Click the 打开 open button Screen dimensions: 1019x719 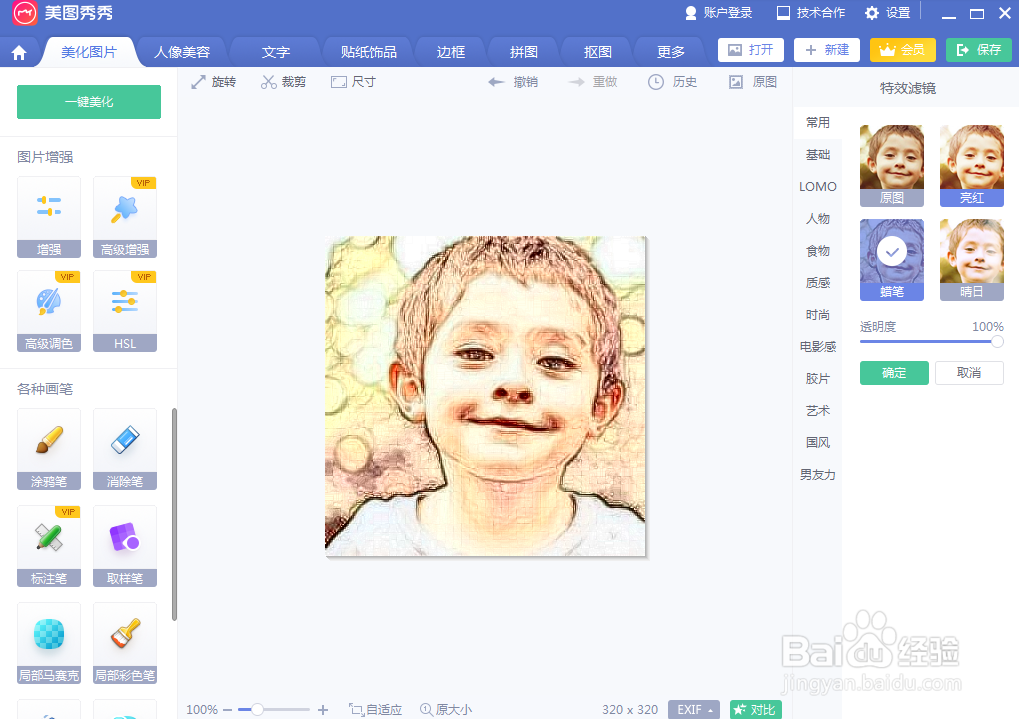pyautogui.click(x=751, y=50)
